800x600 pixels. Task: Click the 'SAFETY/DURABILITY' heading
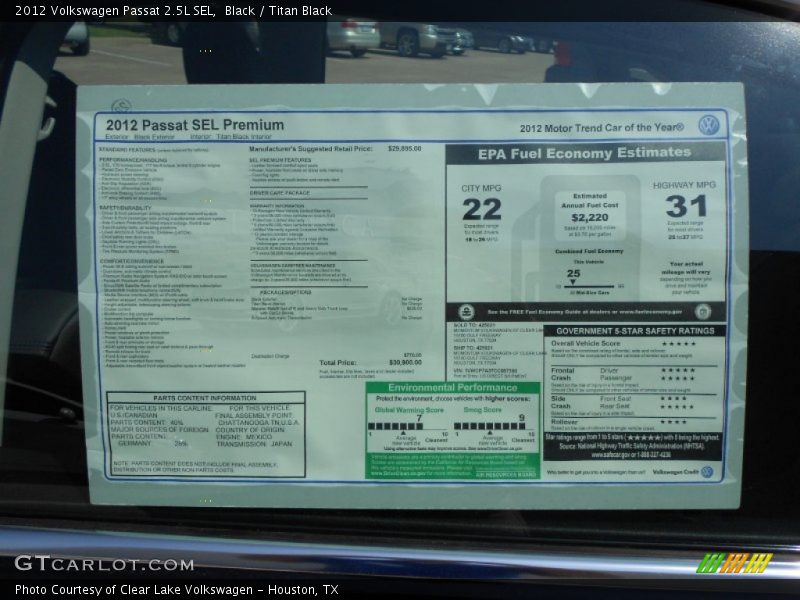[x=126, y=208]
